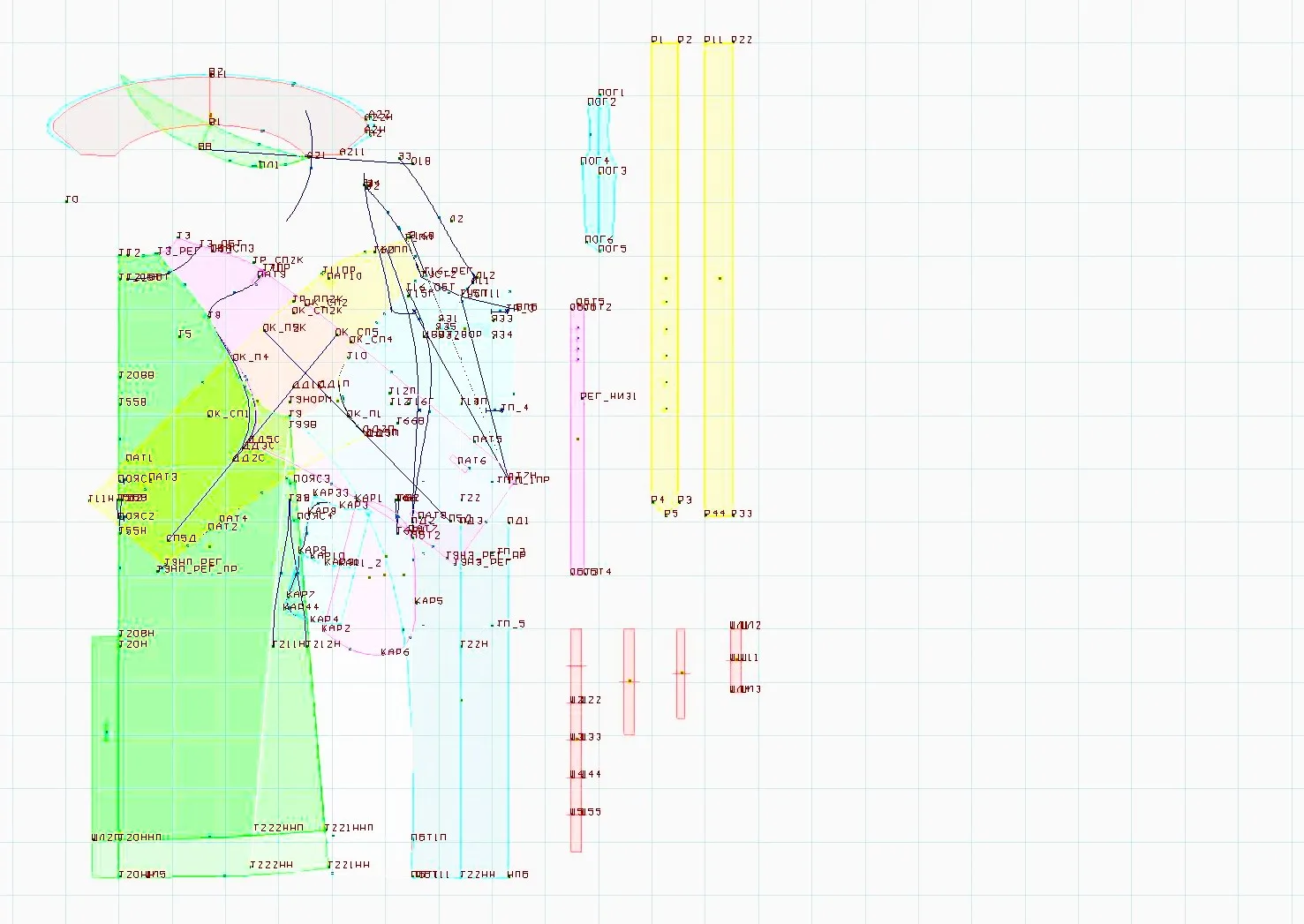
Task: Click the А211 label
Action: coord(352,153)
